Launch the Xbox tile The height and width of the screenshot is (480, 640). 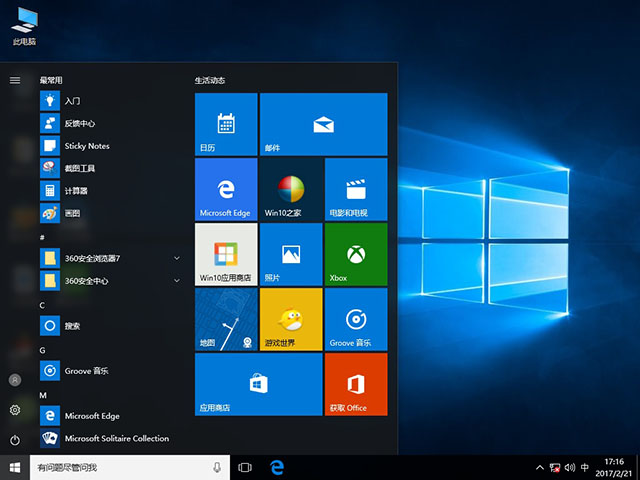356,254
